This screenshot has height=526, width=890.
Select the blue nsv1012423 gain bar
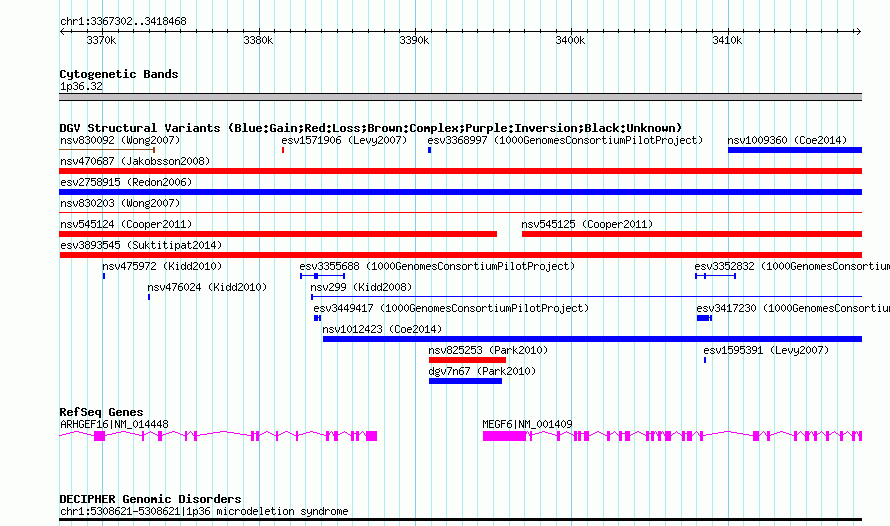(593, 339)
